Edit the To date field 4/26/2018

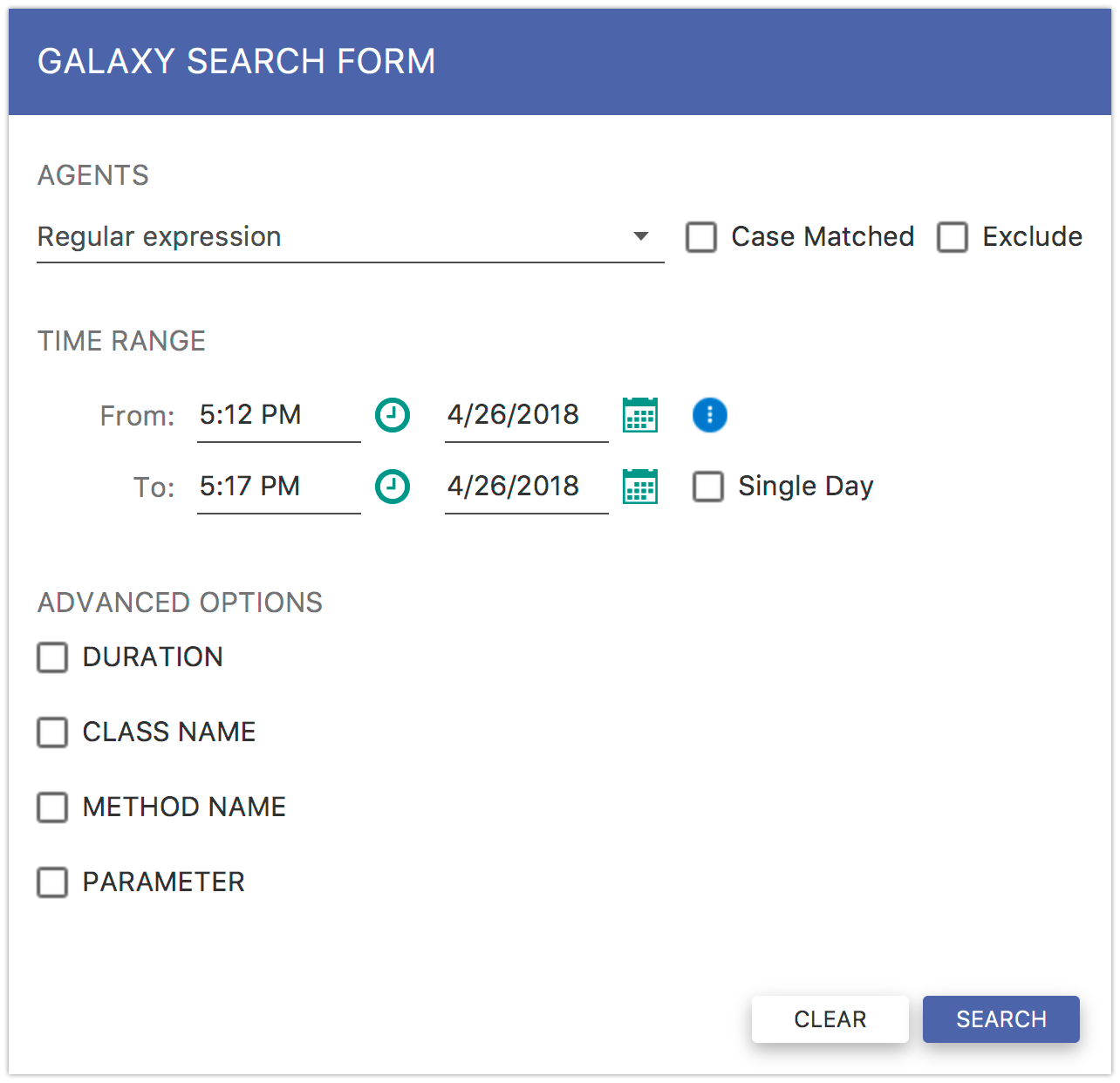click(527, 487)
